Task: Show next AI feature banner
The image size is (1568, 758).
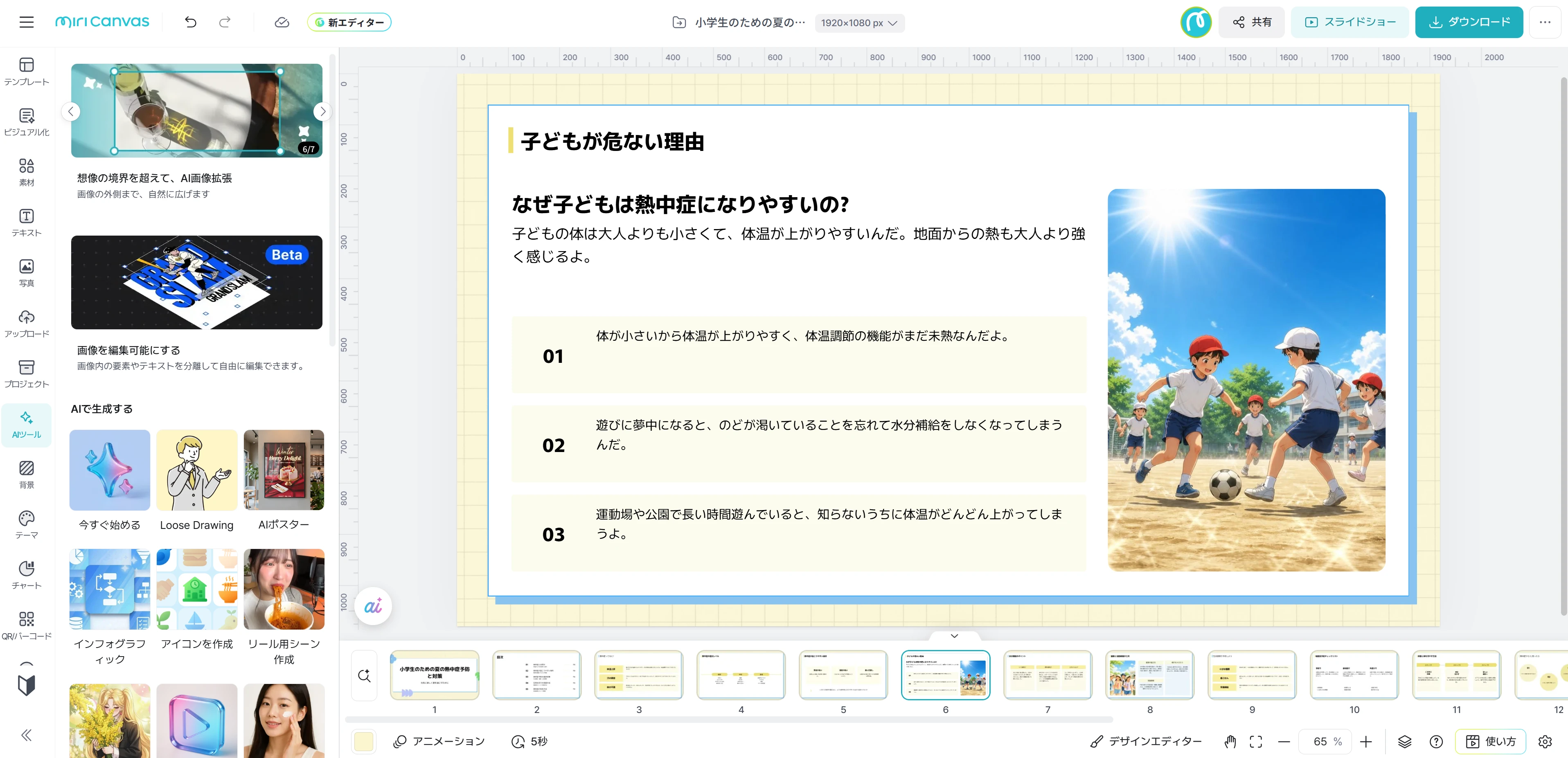Action: coord(322,111)
